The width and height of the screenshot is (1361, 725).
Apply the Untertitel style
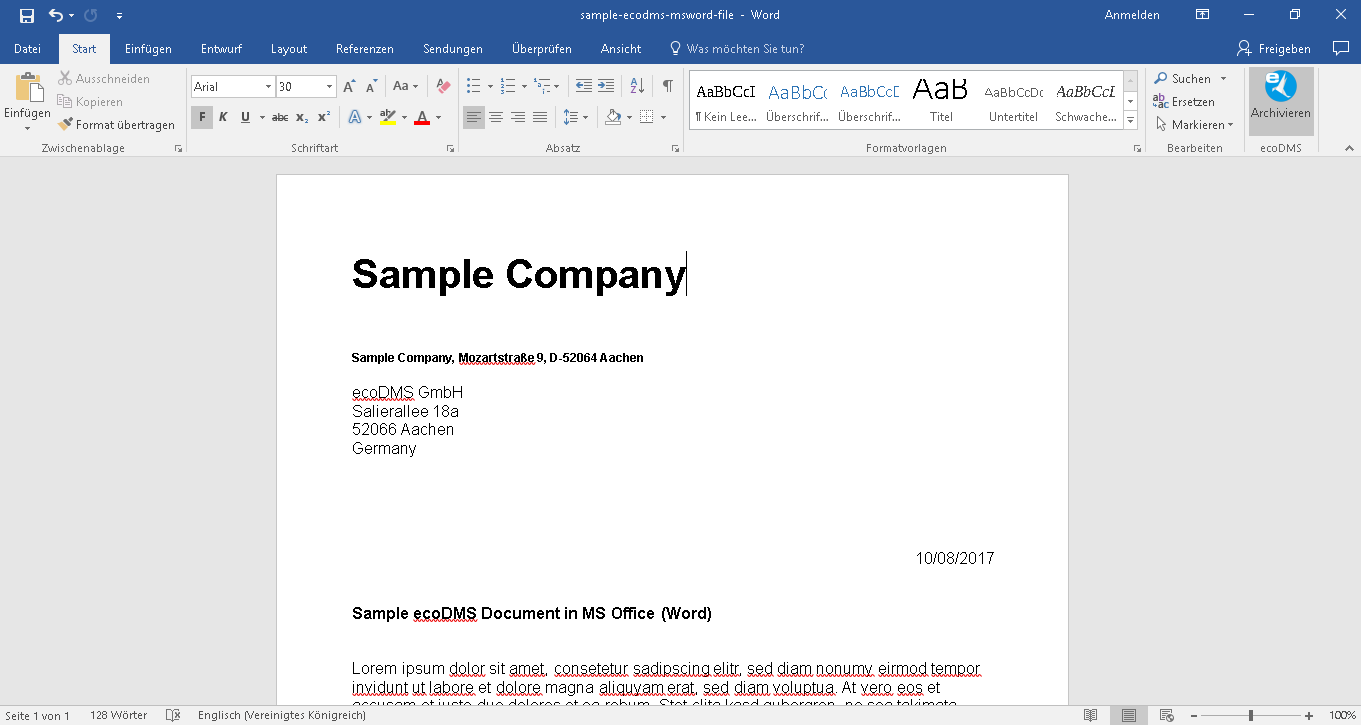pyautogui.click(x=1013, y=101)
